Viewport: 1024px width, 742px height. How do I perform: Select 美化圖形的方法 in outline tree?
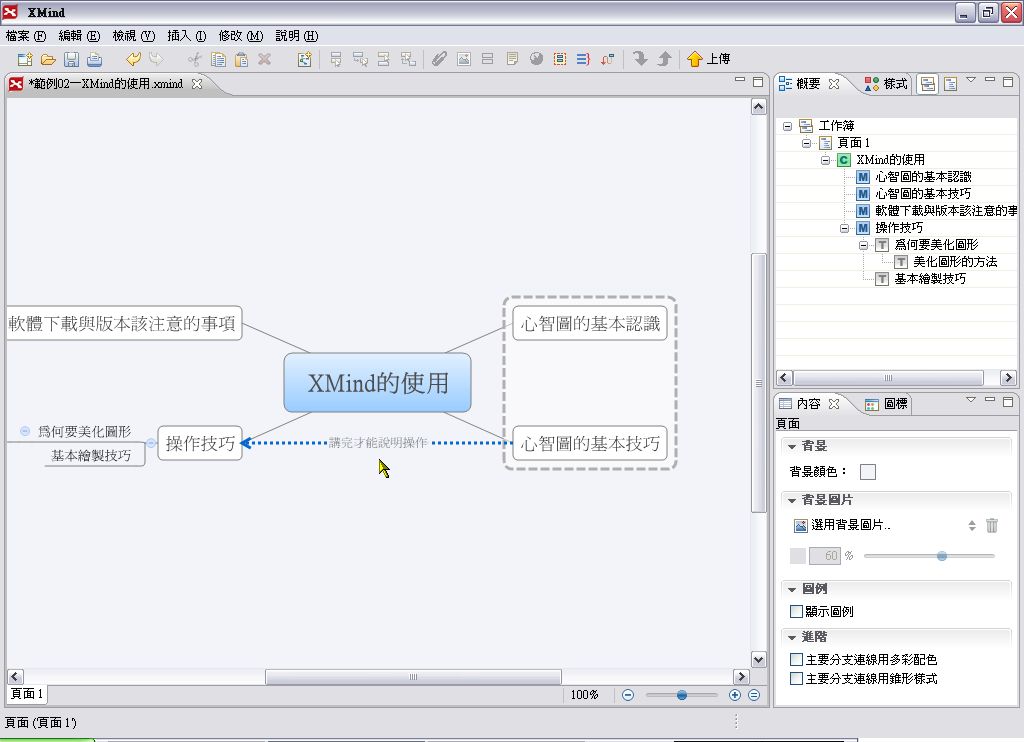coord(955,262)
